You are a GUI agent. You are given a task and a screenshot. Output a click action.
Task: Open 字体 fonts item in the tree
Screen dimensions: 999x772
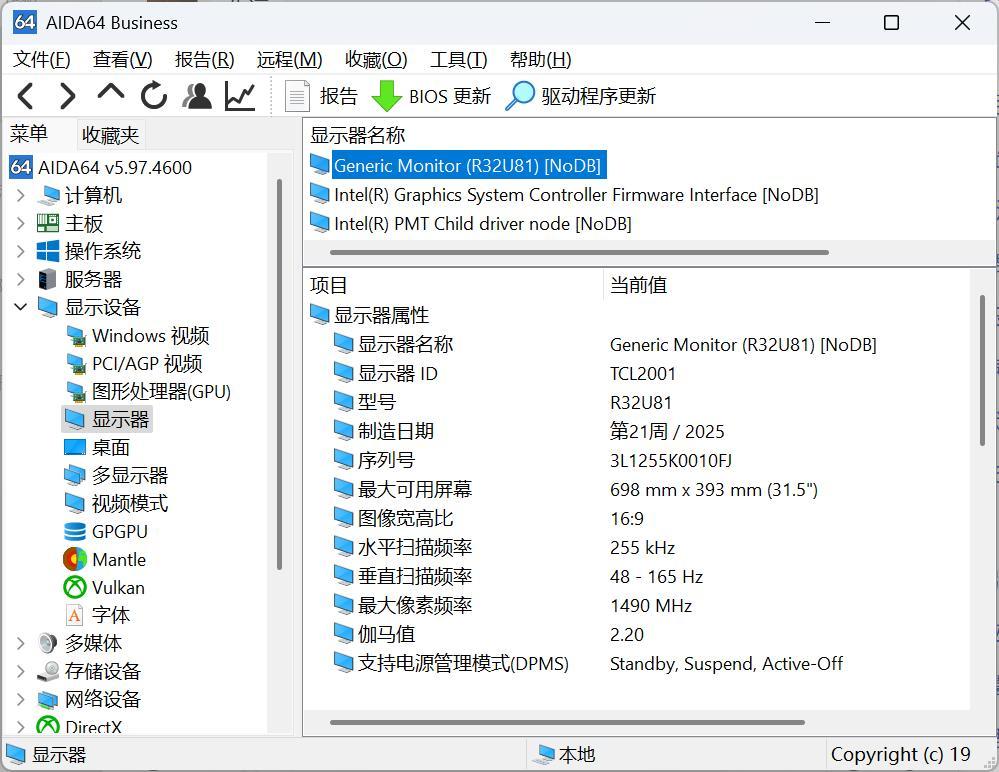click(97, 615)
